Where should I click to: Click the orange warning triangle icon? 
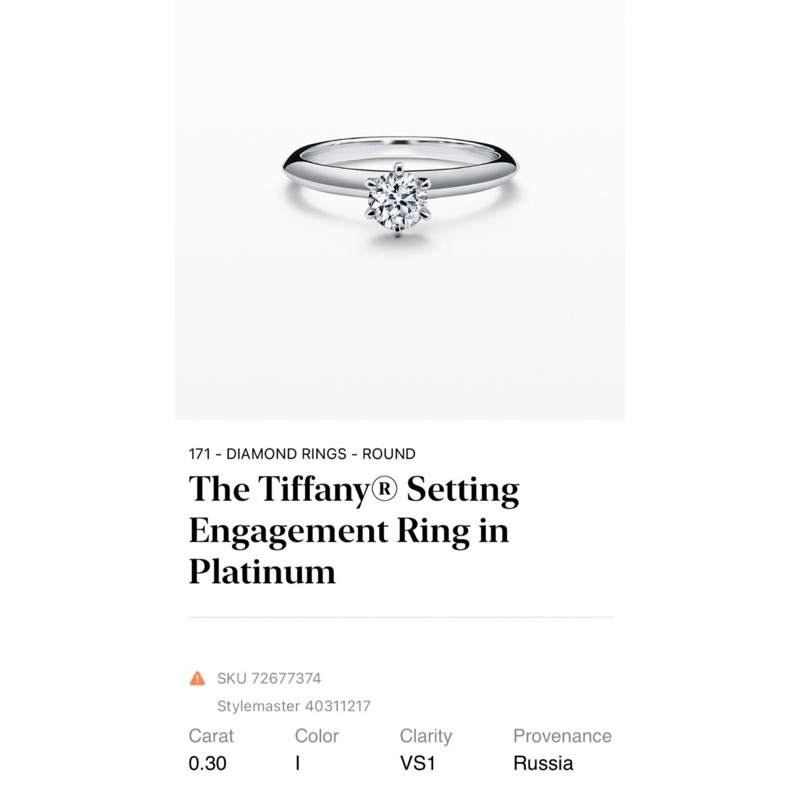click(197, 679)
